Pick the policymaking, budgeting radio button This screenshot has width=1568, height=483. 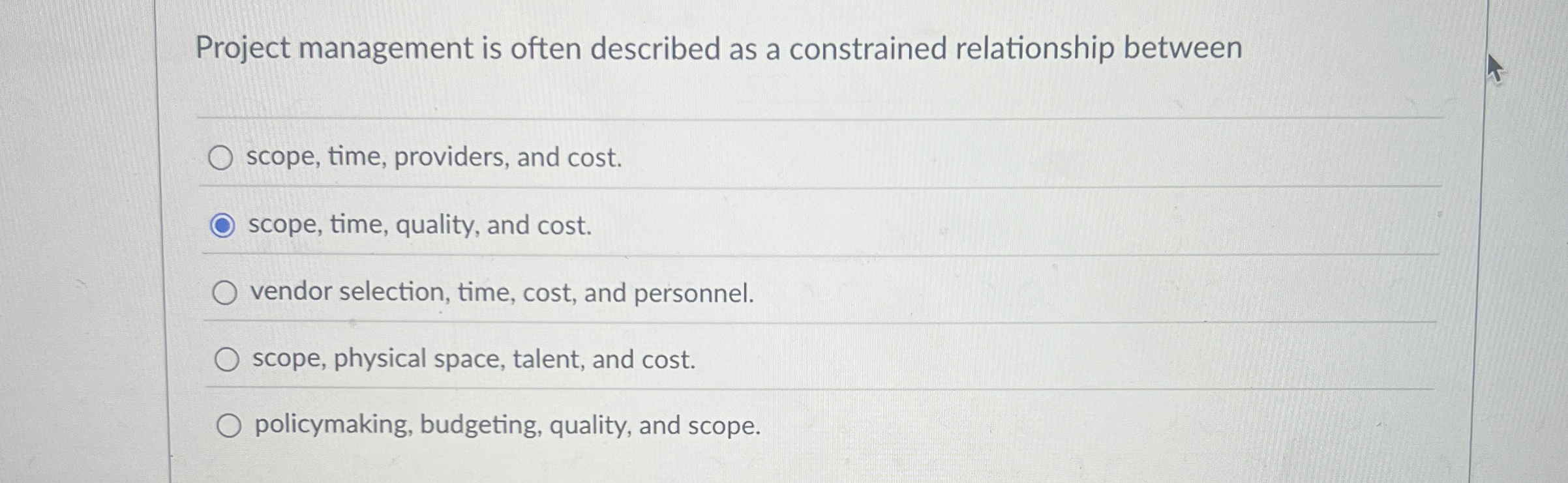click(x=228, y=426)
